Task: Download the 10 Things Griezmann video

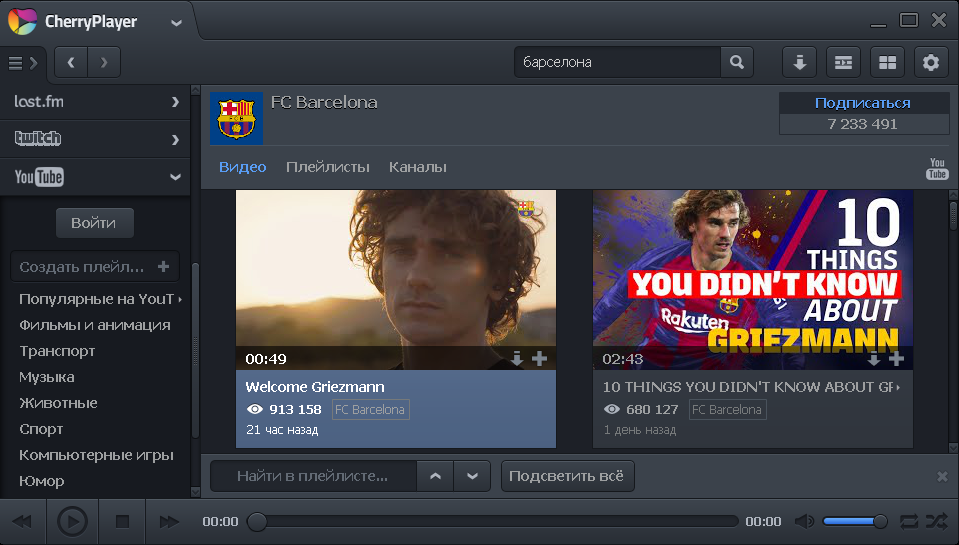Action: [x=875, y=358]
